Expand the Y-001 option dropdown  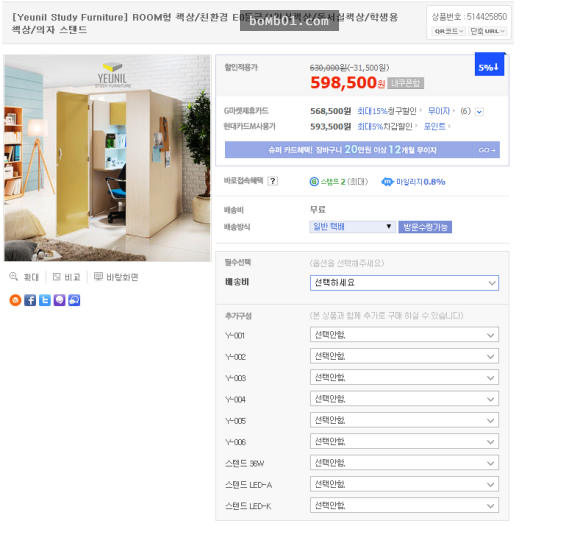[404, 335]
